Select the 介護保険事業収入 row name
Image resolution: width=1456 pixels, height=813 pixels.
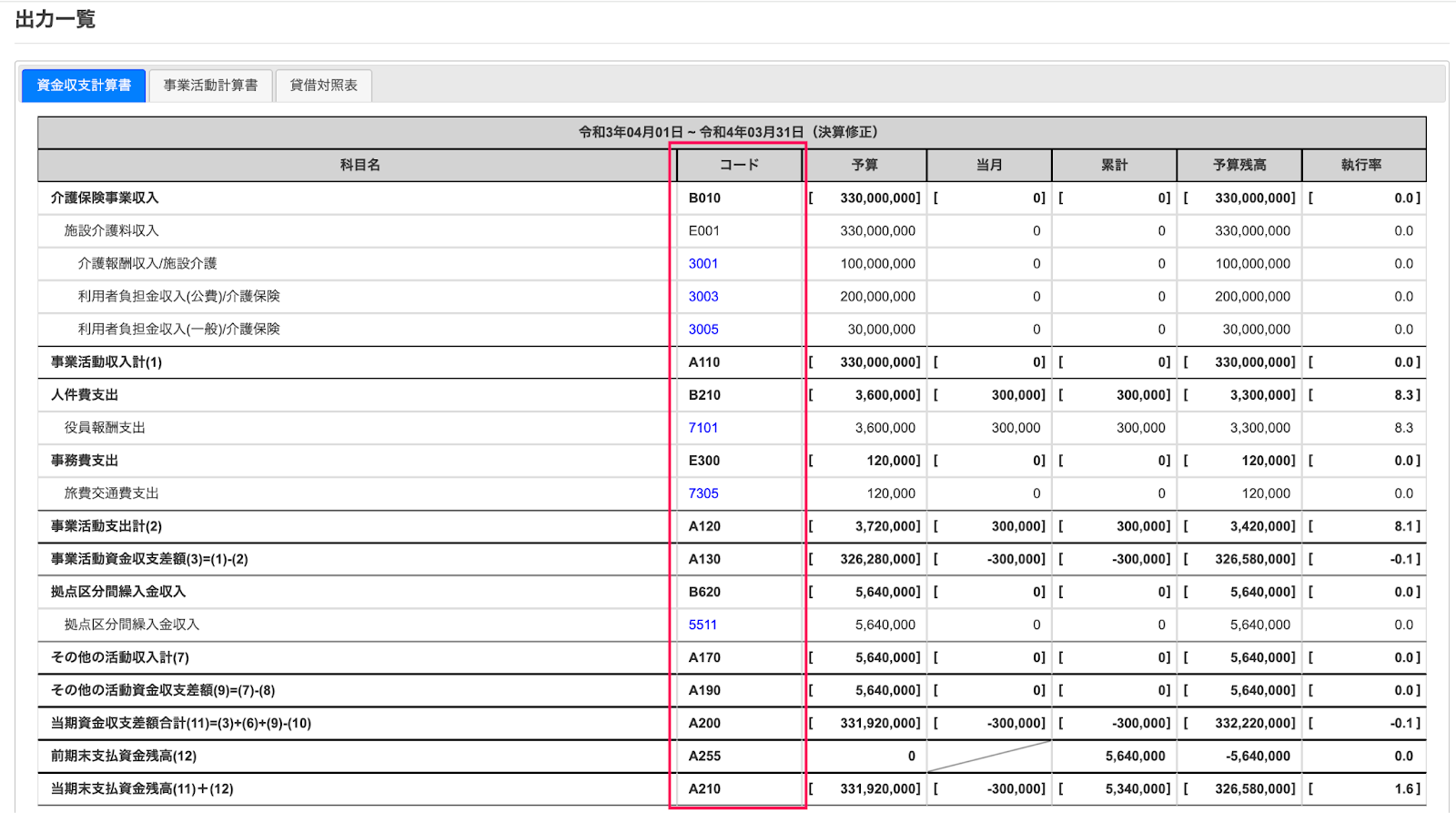pos(105,198)
